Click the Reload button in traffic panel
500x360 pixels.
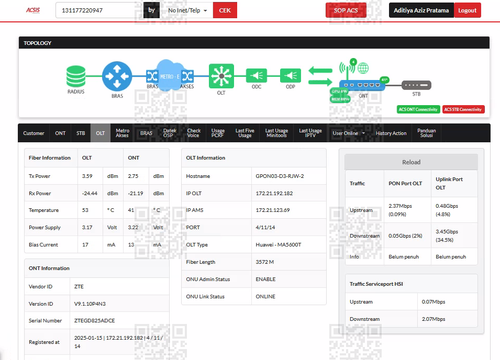point(411,162)
